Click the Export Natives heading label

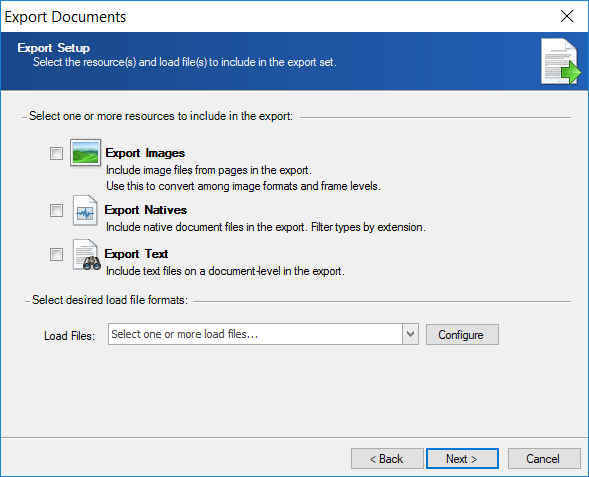(145, 210)
